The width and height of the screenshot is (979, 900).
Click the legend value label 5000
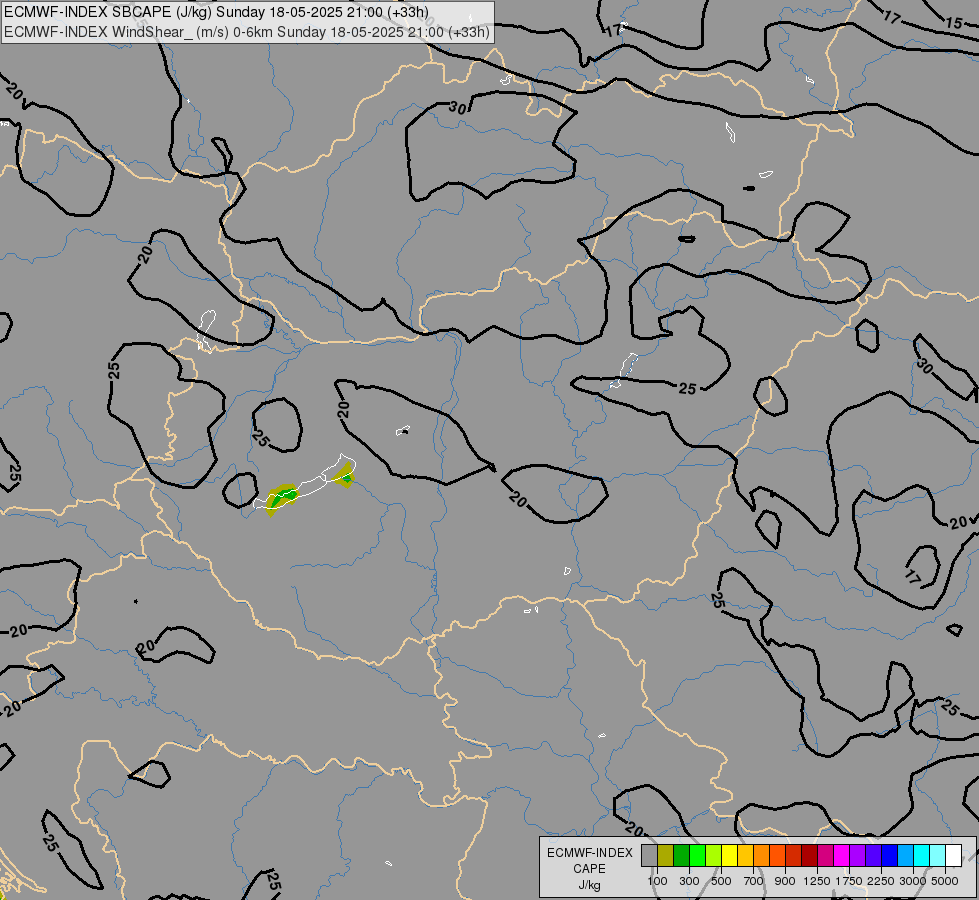point(945,881)
